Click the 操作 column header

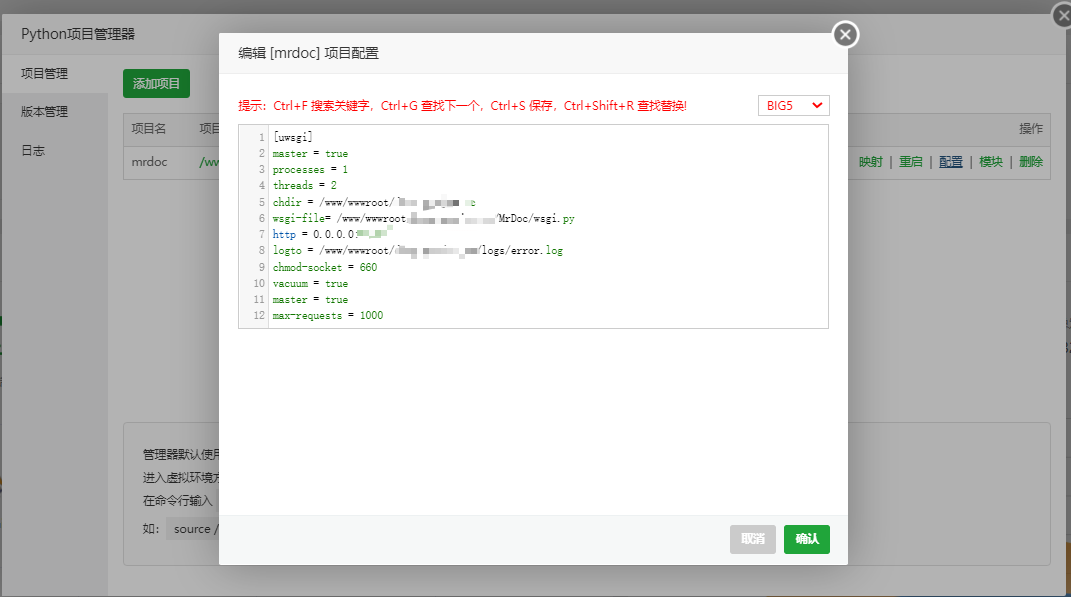coord(1031,128)
